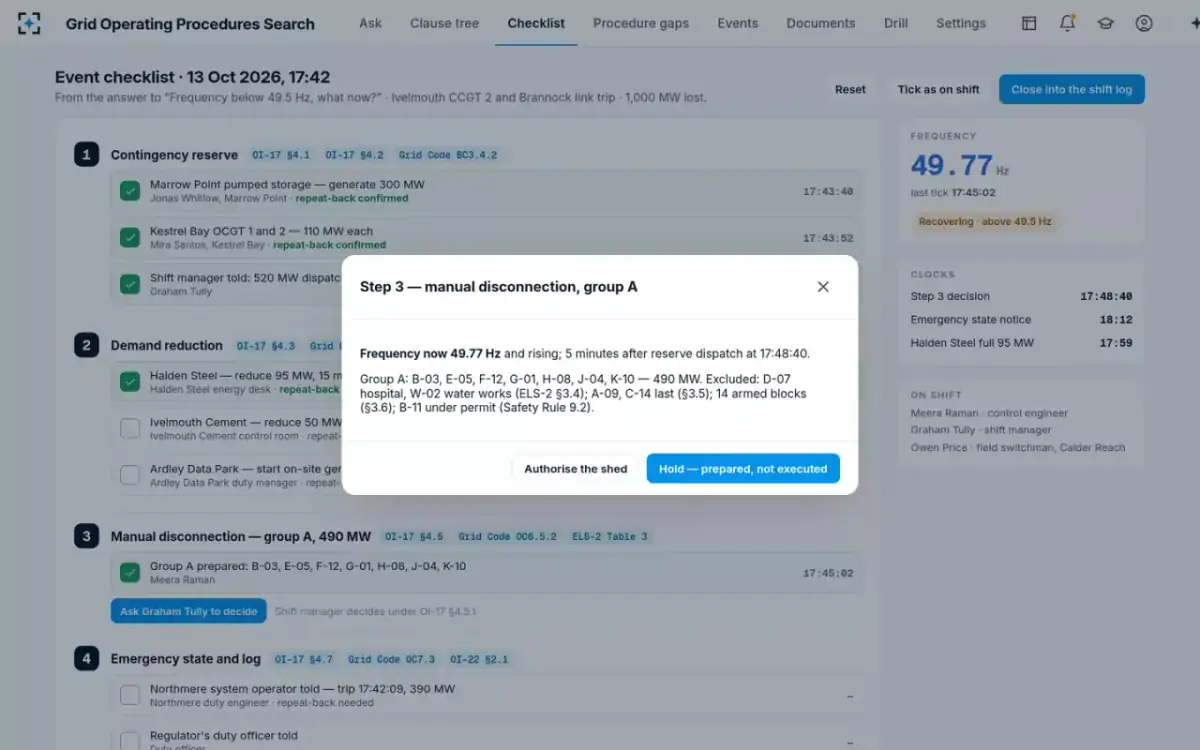This screenshot has width=1200, height=750.
Task: Click Owen Price · field switchman
Action: (x=1018, y=447)
